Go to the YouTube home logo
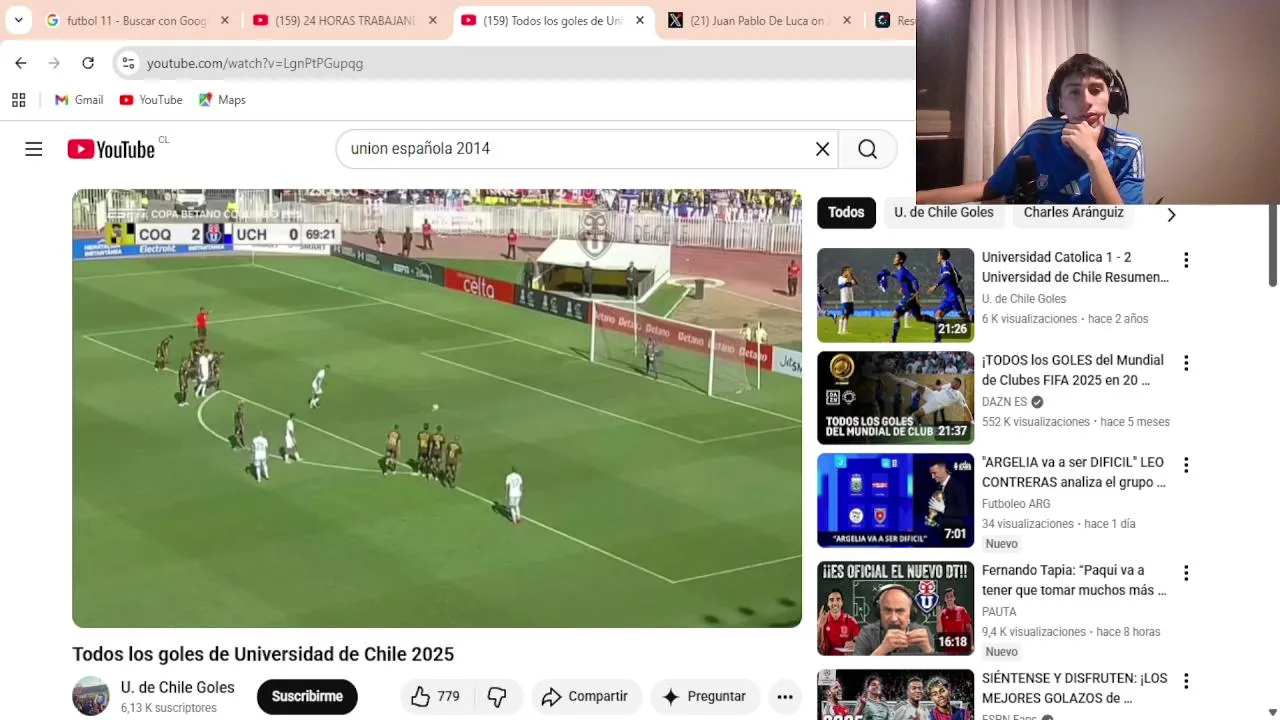The width and height of the screenshot is (1280, 720). 111,149
